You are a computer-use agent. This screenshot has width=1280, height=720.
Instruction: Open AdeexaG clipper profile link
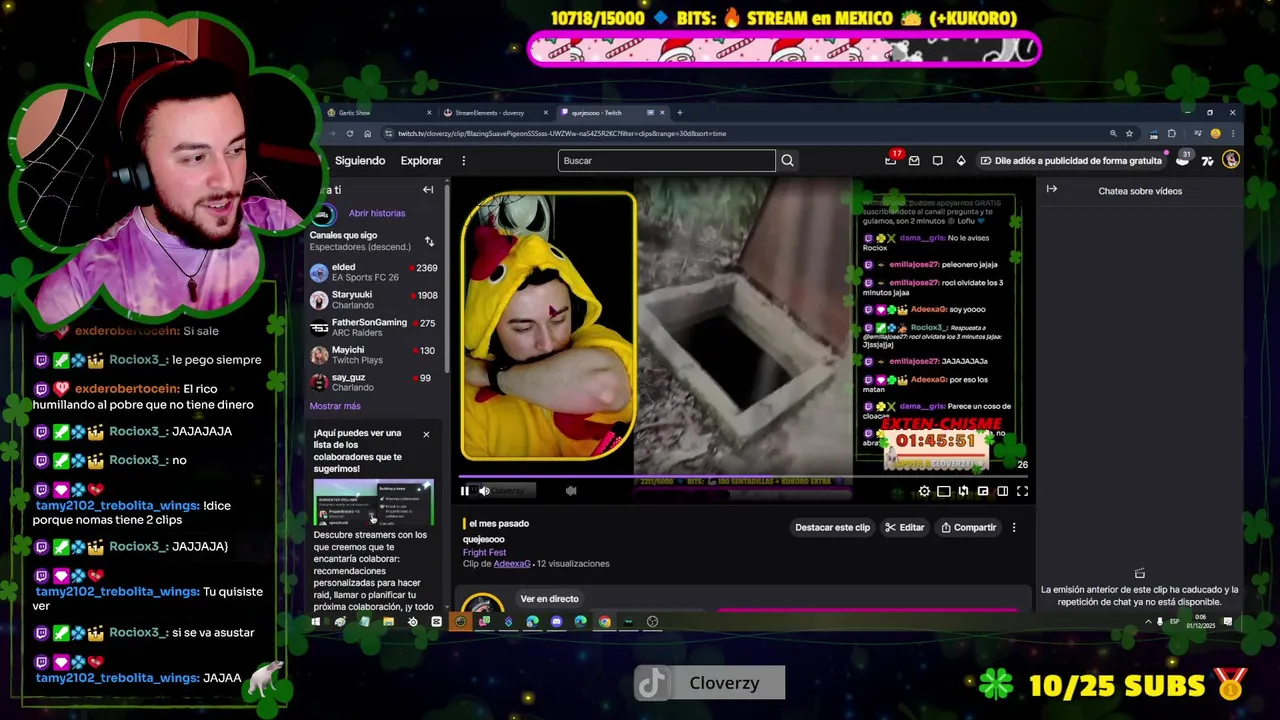tap(512, 564)
